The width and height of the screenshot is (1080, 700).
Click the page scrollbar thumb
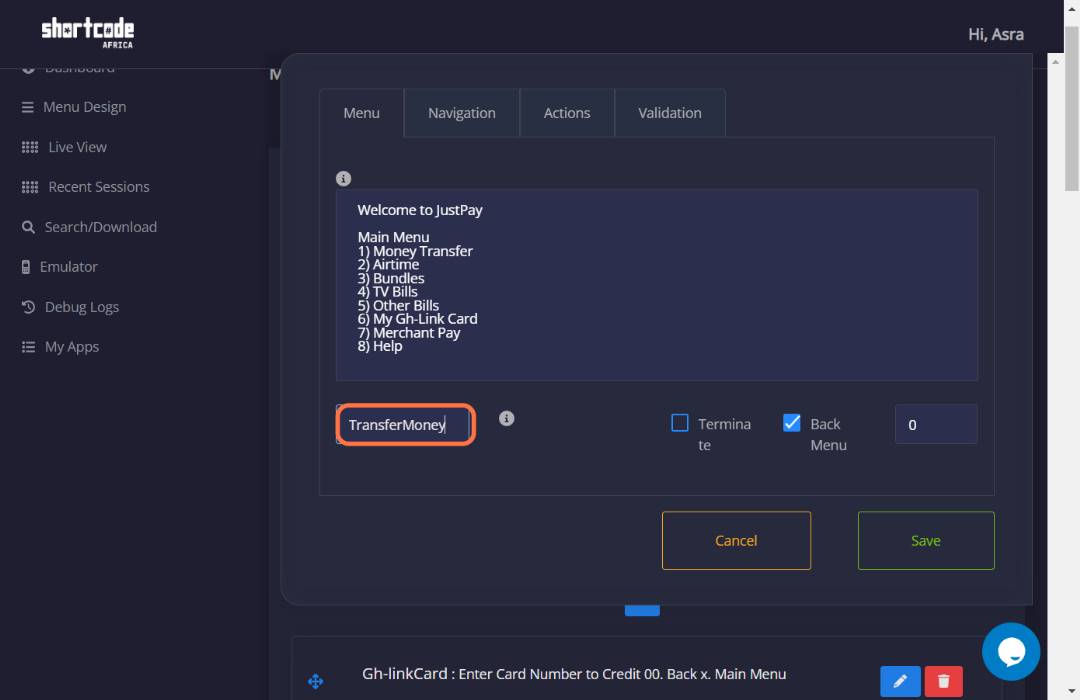coord(1072,108)
